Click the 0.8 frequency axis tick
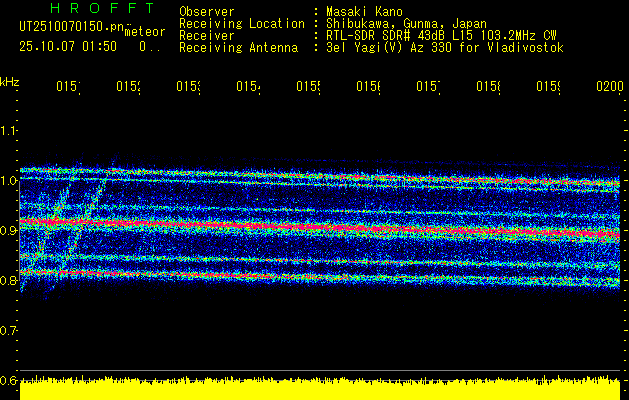629x400 pixels. pyautogui.click(x=9, y=280)
